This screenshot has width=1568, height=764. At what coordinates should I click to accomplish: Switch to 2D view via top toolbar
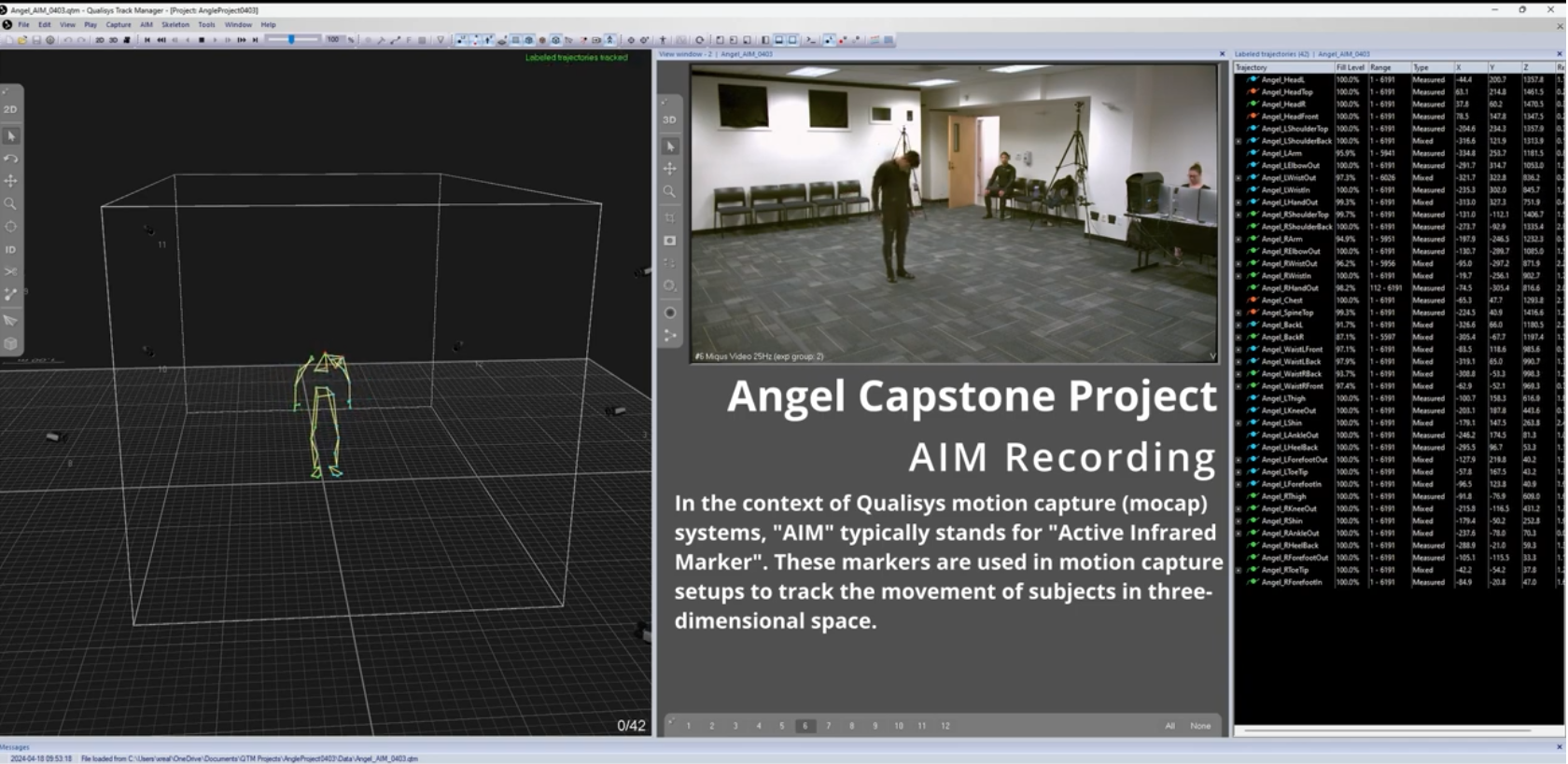pyautogui.click(x=100, y=40)
